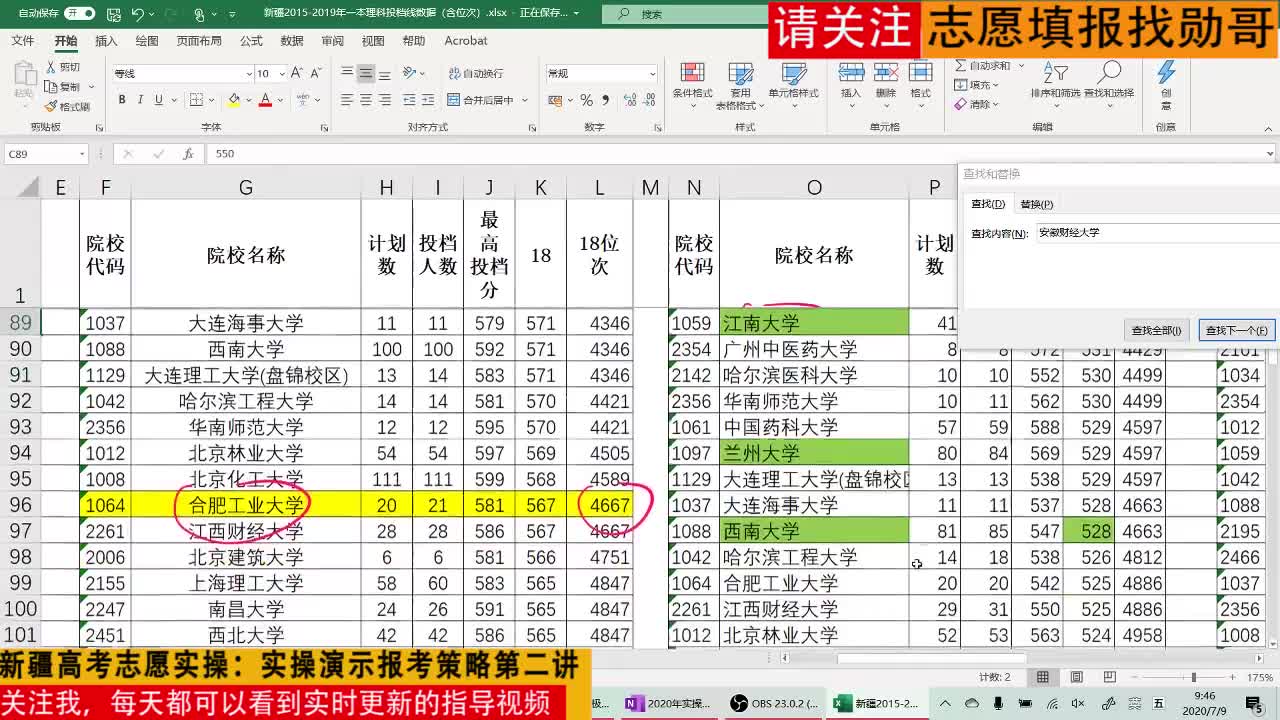Switch to the 数据 ribbon tab
1280x720 pixels.
[x=292, y=41]
